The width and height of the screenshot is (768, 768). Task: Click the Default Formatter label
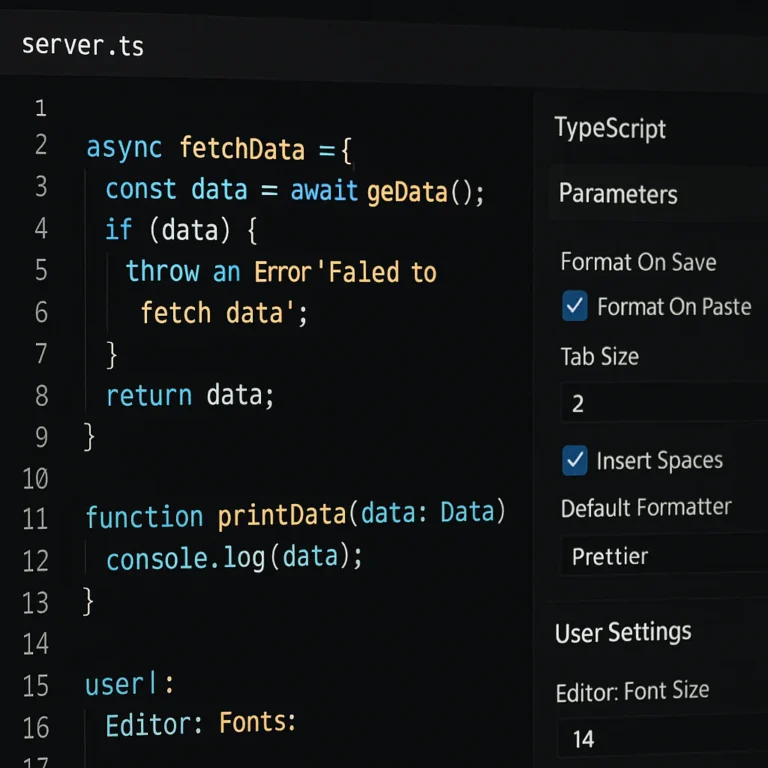[646, 507]
